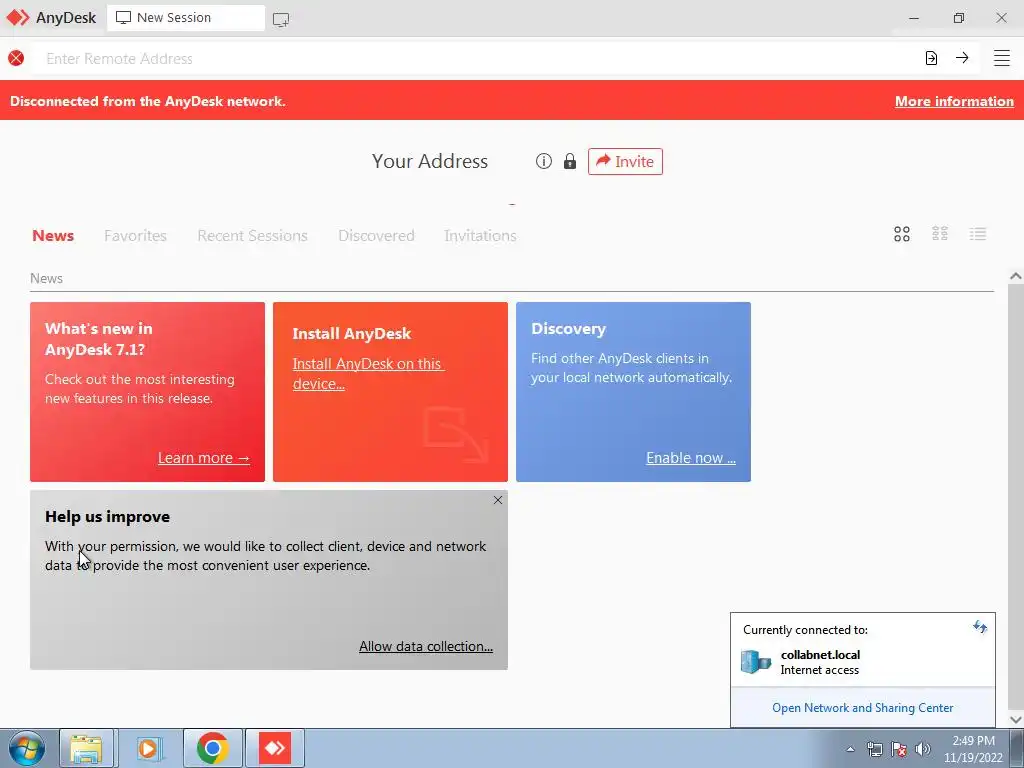
Task: Switch to list view
Action: tap(978, 234)
